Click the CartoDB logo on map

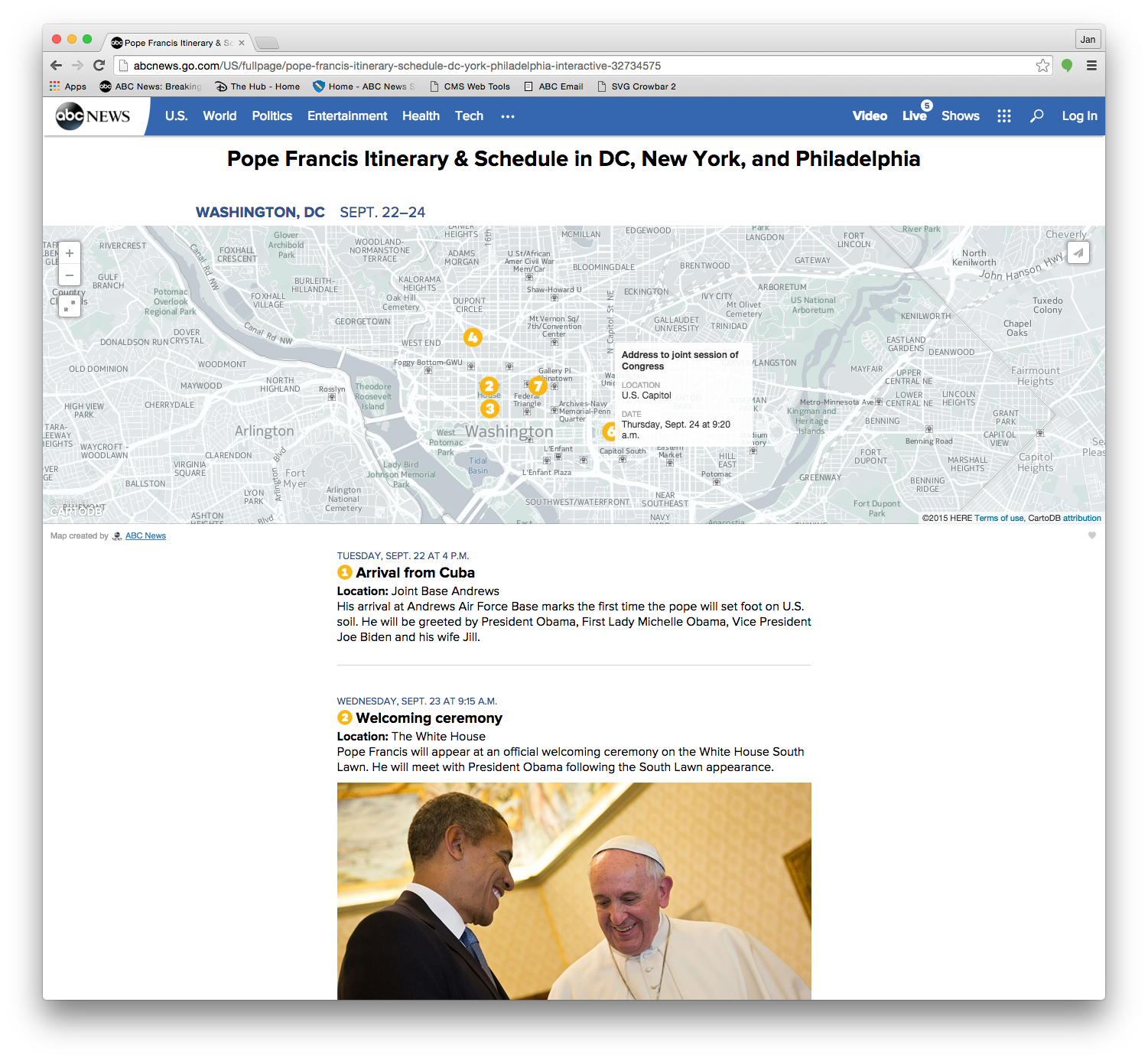pyautogui.click(x=75, y=509)
